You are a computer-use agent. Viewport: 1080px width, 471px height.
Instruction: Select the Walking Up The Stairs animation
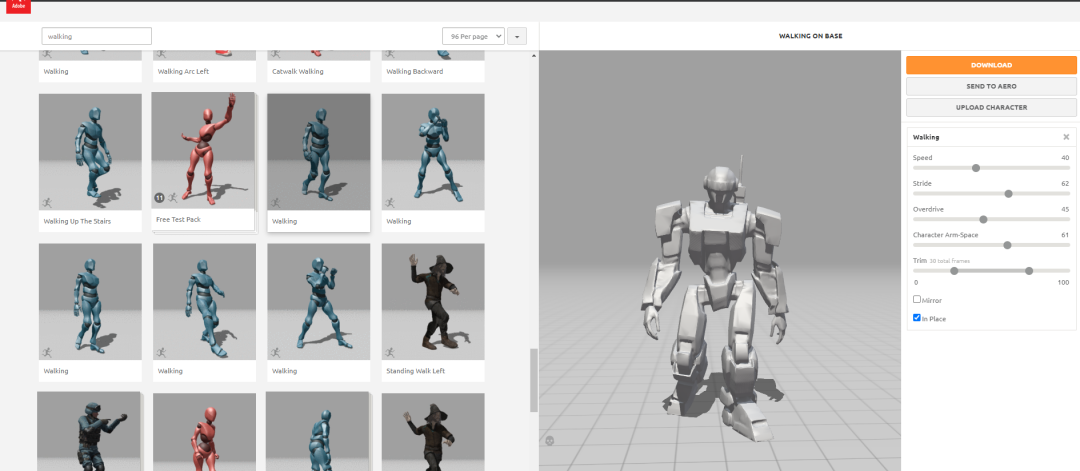[90, 152]
